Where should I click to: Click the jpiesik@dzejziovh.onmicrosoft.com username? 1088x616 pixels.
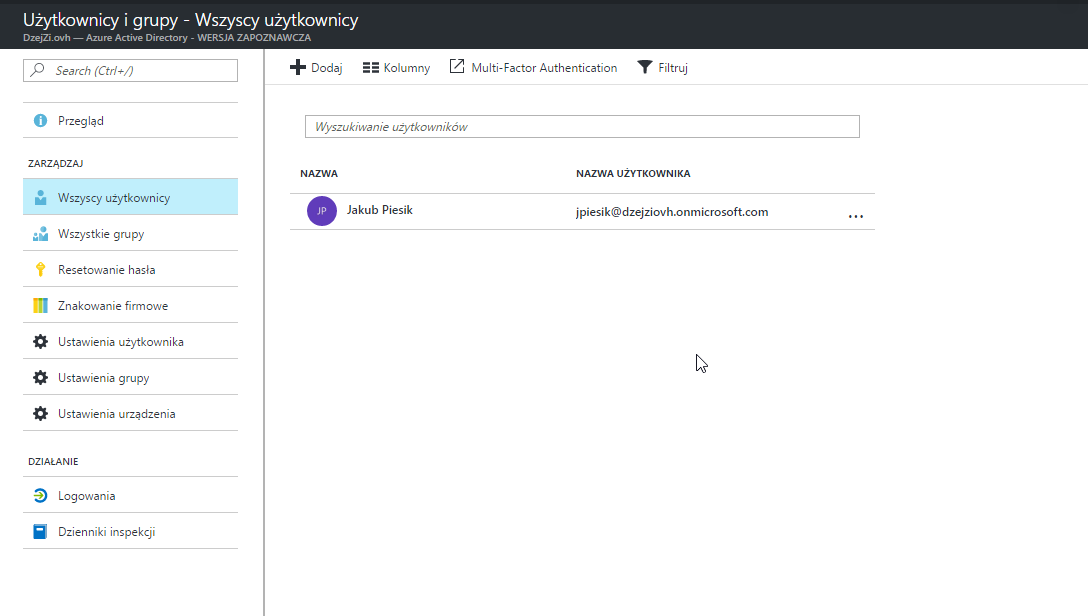click(x=672, y=212)
